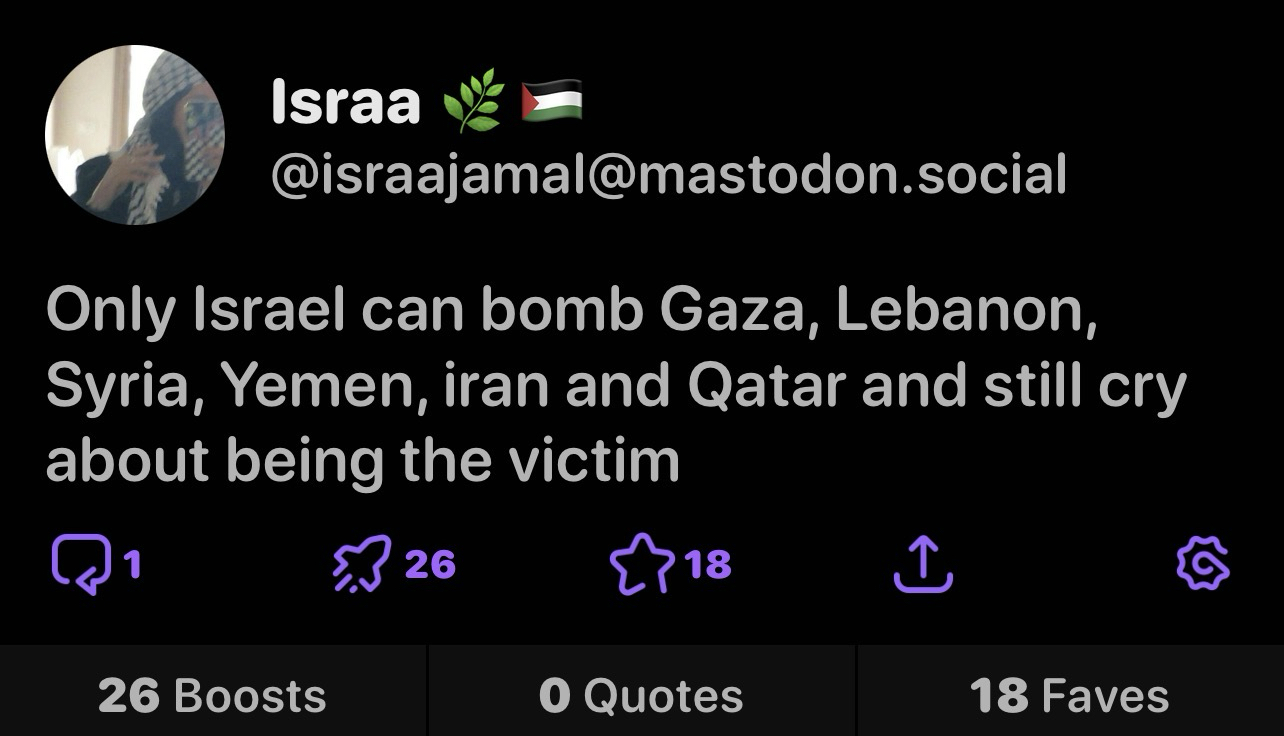
Task: Favorite the post with the star icon
Action: (641, 565)
